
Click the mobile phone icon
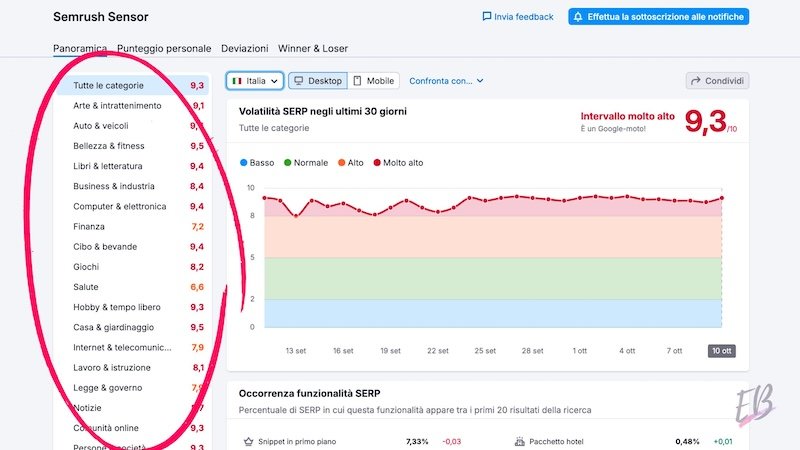pyautogui.click(x=357, y=81)
